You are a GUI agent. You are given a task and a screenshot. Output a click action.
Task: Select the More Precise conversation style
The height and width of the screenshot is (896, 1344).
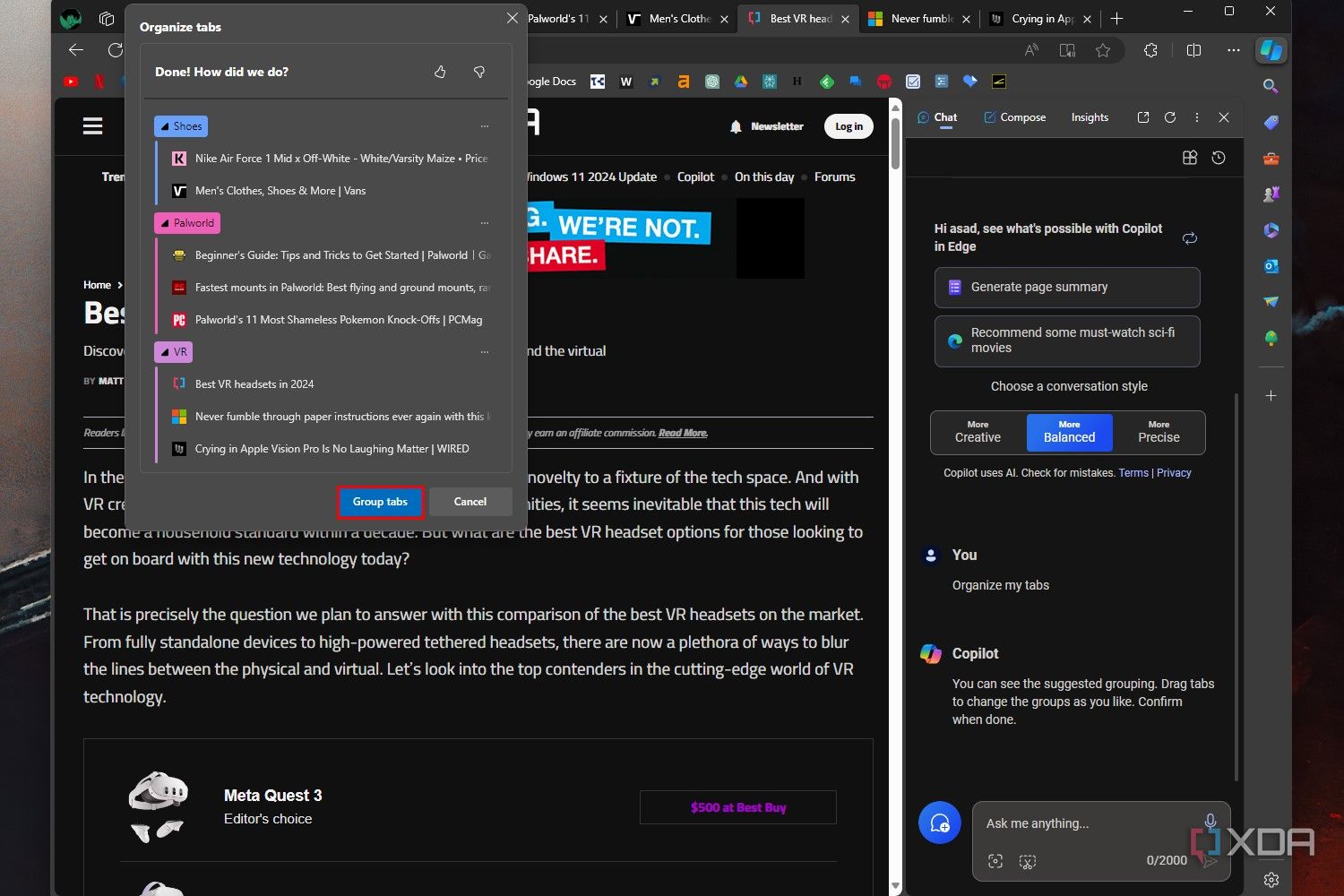coord(1159,433)
